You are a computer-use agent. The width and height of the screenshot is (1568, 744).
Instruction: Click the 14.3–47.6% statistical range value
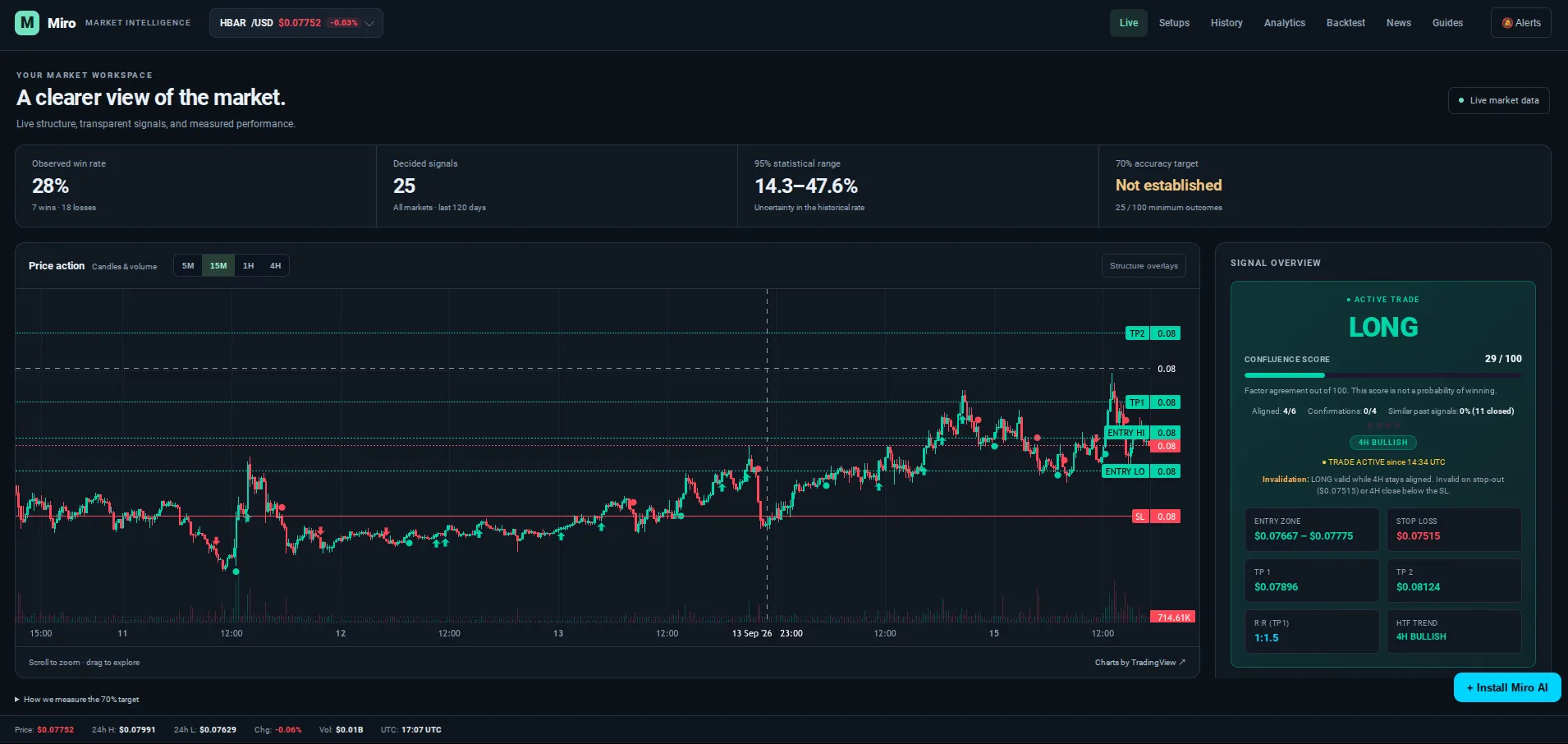[806, 186]
